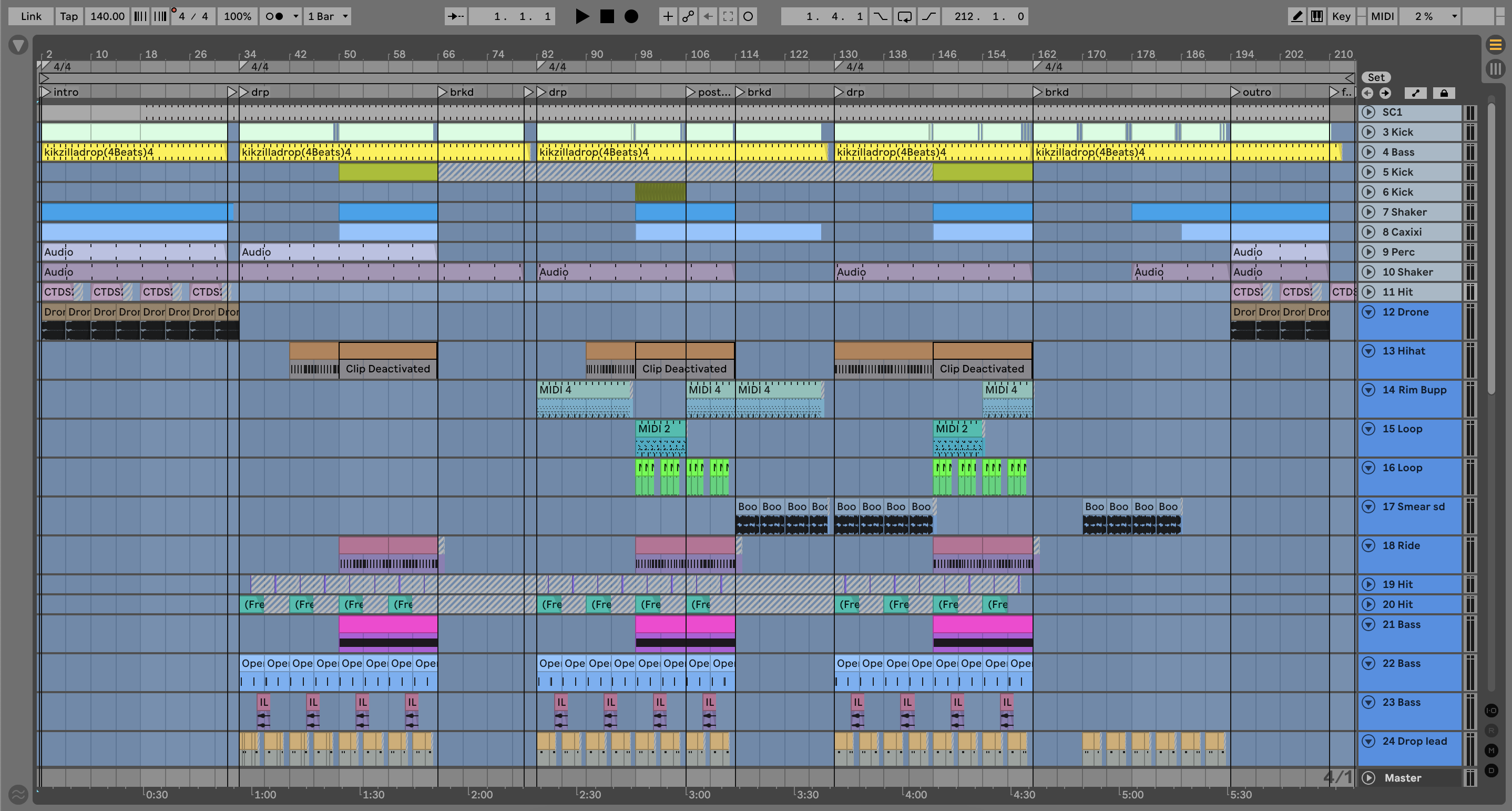Click the Tap tempo button

(69, 16)
